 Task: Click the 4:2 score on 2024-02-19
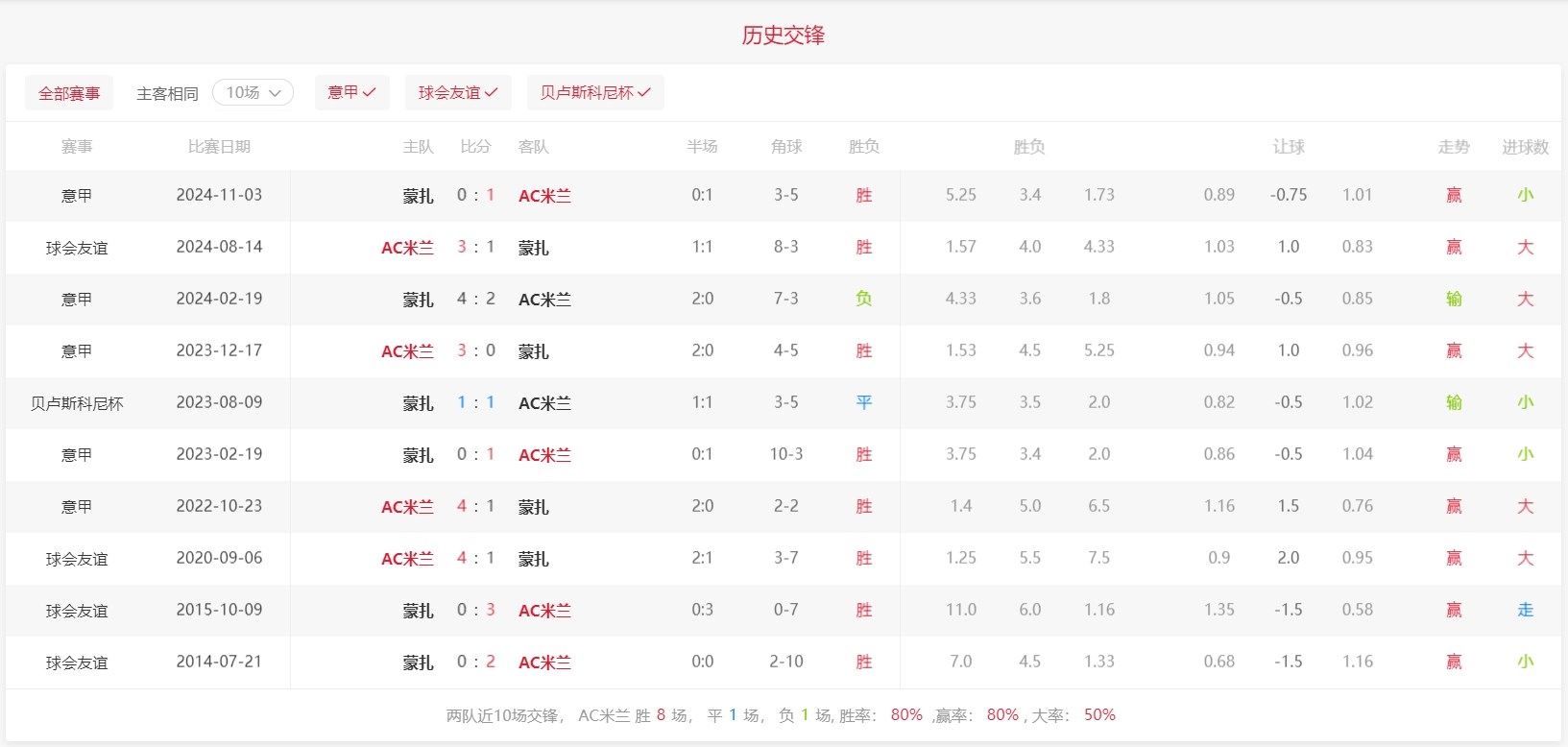tap(475, 299)
